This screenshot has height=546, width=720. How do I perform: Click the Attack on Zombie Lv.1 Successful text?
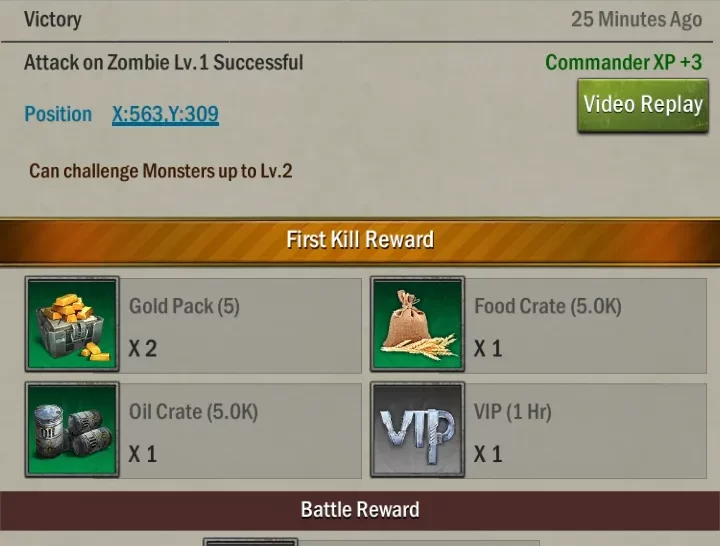pos(163,62)
